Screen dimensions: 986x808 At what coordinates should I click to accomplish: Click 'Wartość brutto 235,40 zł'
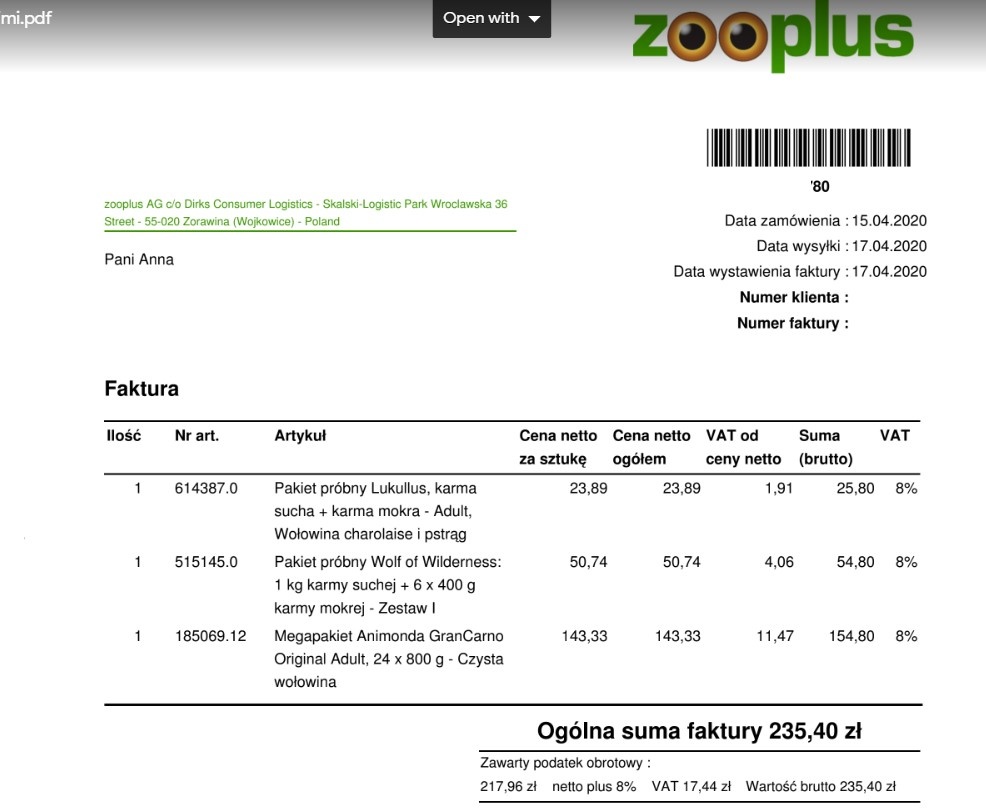[821, 787]
